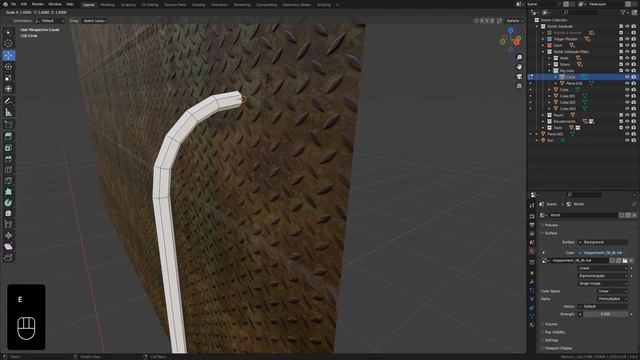
Task: Open the File menu
Action: coord(13,4)
